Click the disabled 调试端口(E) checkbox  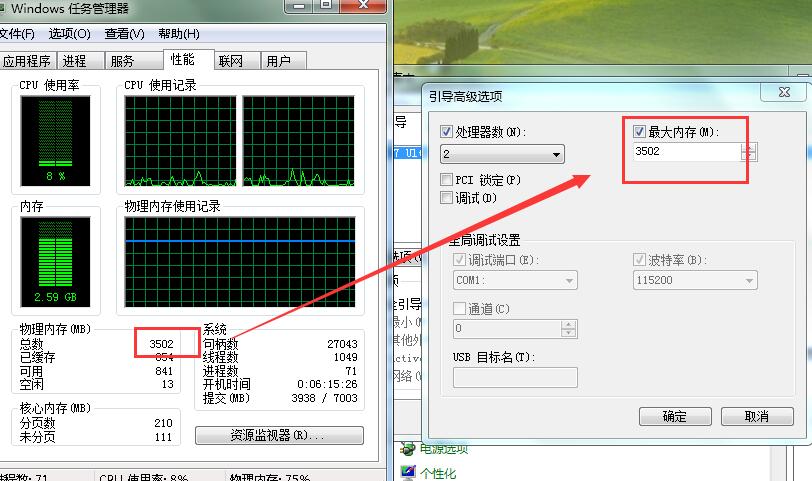click(459, 259)
